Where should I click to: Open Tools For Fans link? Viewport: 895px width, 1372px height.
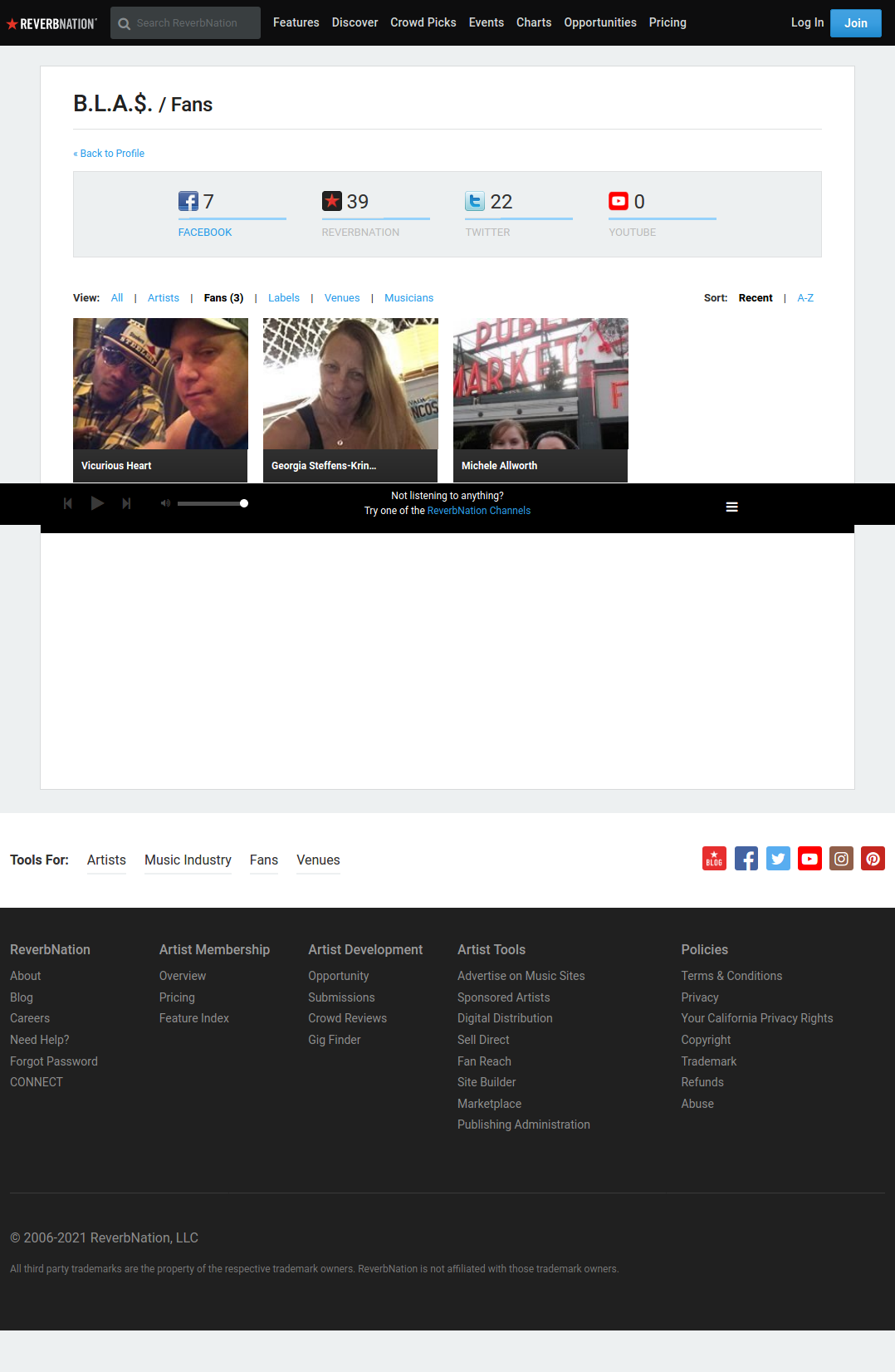[x=264, y=860]
